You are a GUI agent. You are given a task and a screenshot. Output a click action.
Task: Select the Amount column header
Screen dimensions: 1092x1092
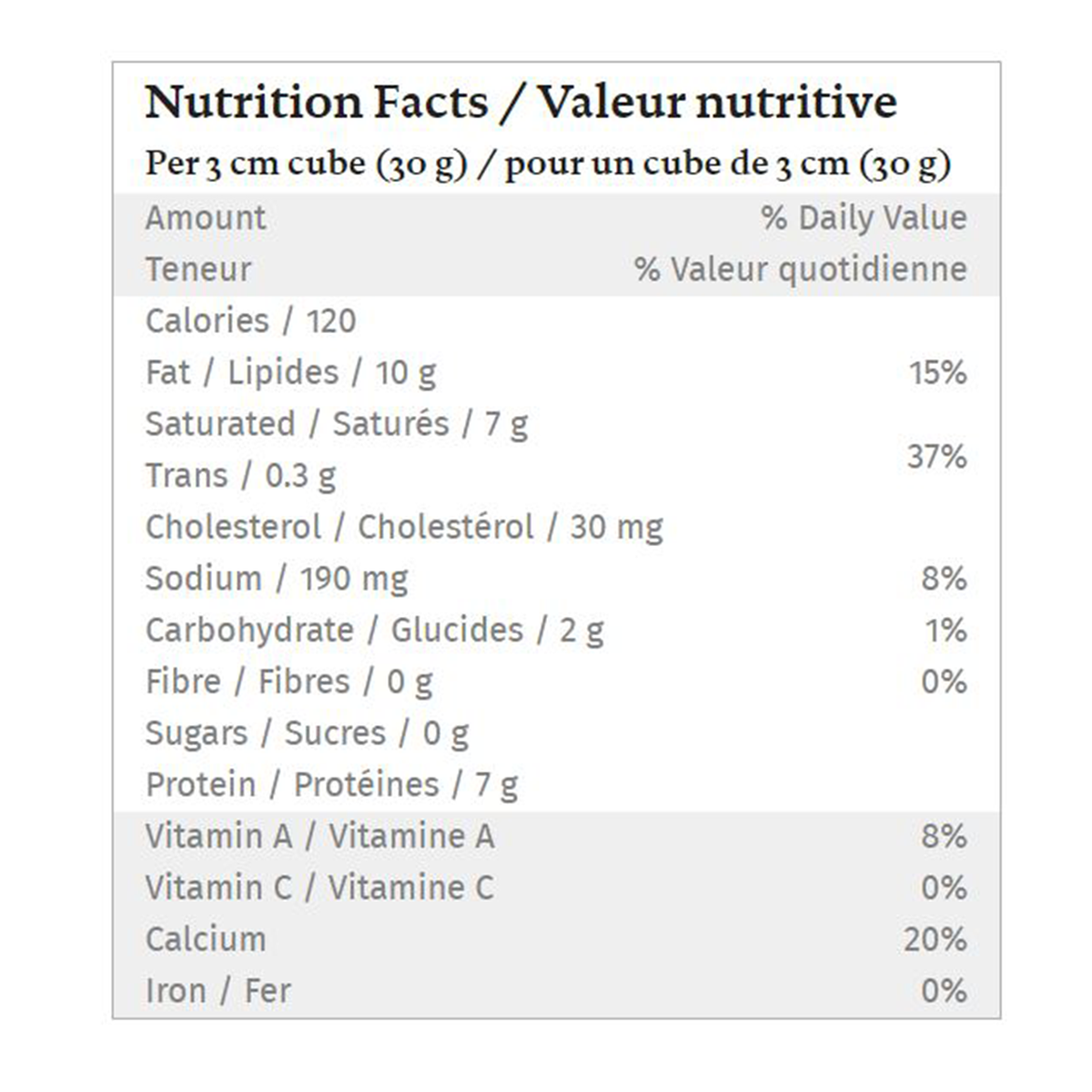tap(206, 218)
